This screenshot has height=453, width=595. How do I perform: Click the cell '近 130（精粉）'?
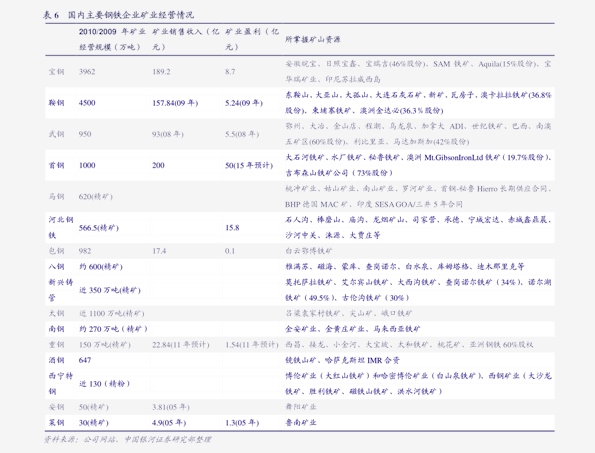point(105,384)
